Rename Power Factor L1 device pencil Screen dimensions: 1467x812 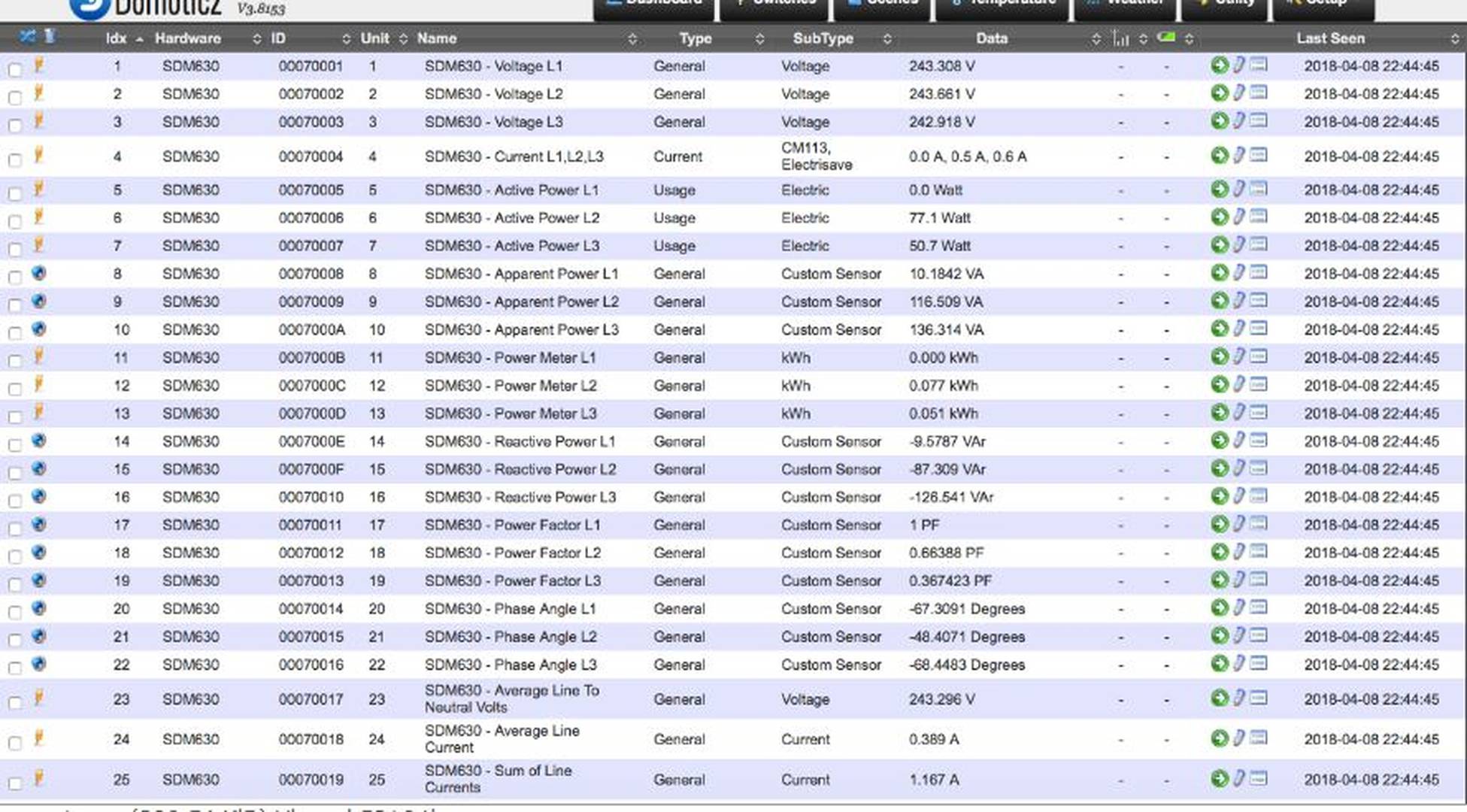point(1239,524)
